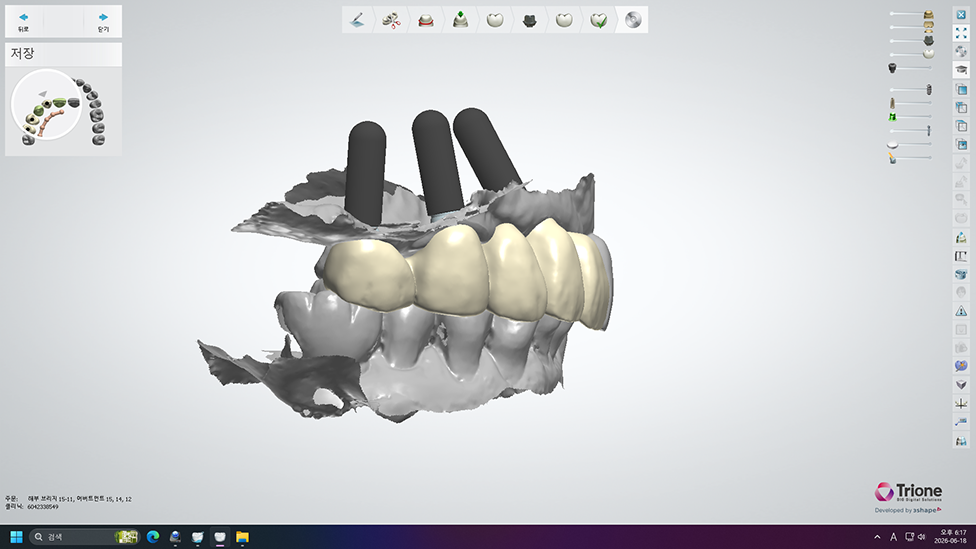Adjust the top crown visibility slider

click(911, 14)
